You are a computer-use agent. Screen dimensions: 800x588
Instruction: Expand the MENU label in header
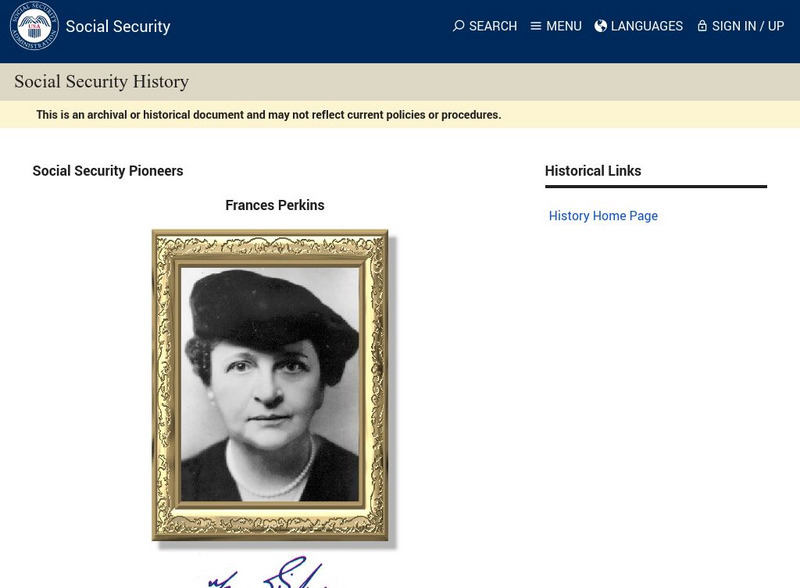coord(564,26)
